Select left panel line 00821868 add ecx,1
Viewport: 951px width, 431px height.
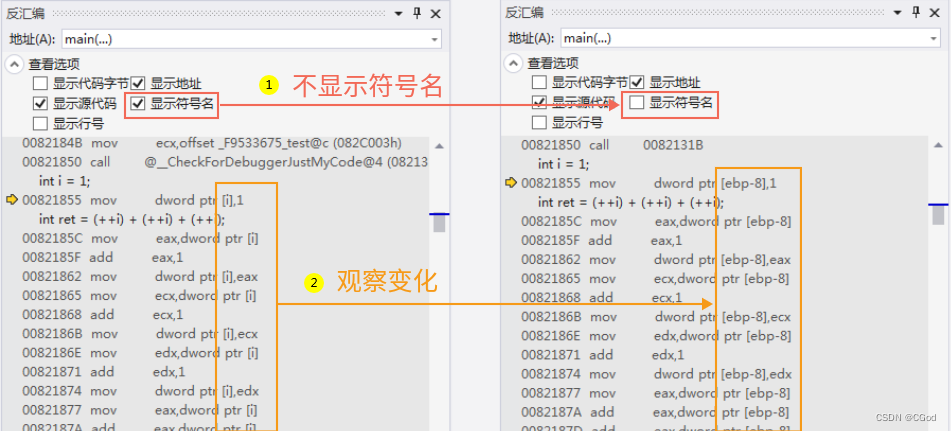click(102, 315)
